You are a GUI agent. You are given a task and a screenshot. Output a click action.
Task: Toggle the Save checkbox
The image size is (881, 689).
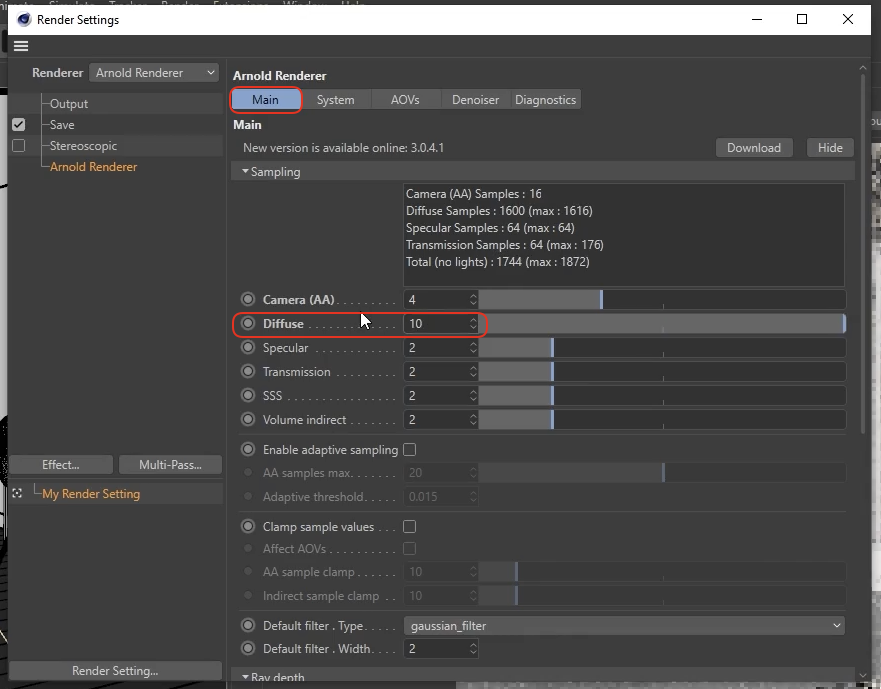(19, 125)
